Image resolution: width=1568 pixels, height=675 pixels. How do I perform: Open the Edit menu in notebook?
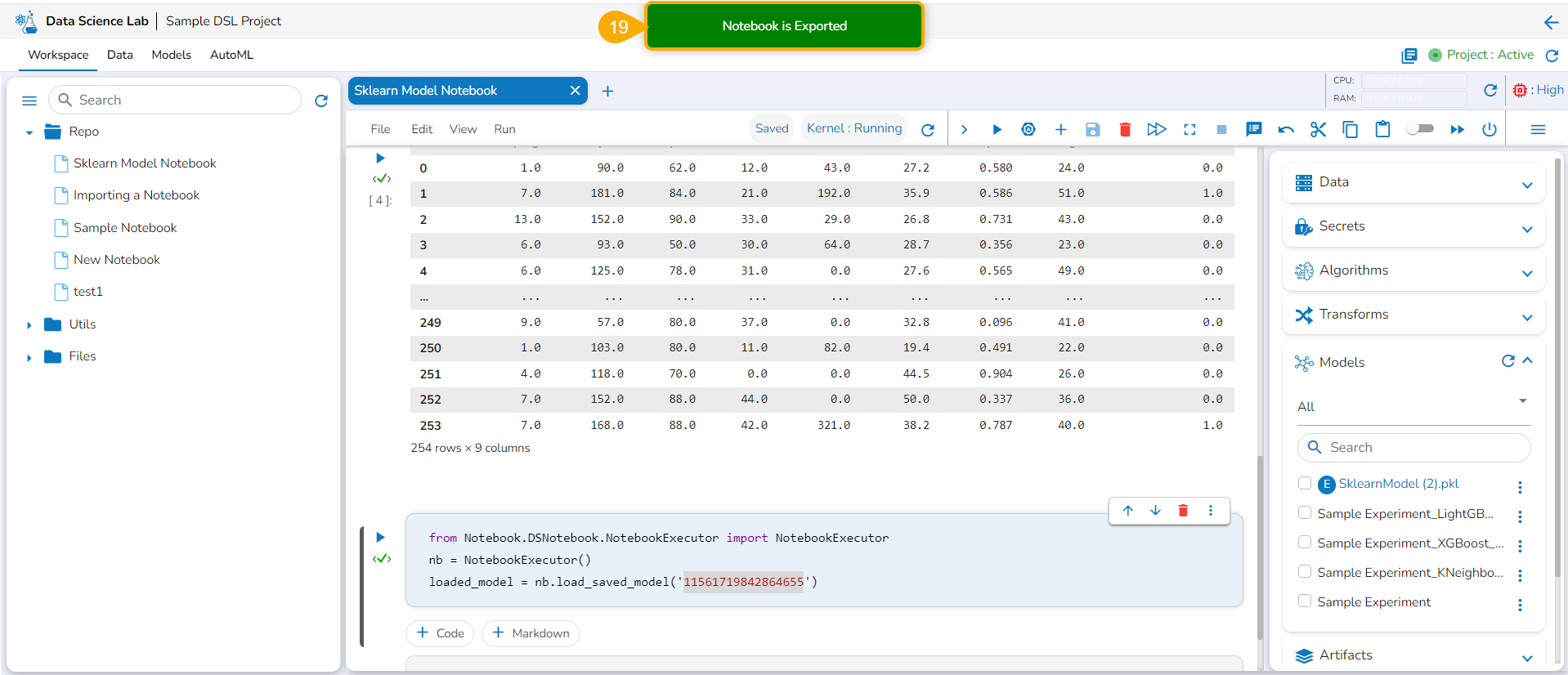(x=422, y=129)
